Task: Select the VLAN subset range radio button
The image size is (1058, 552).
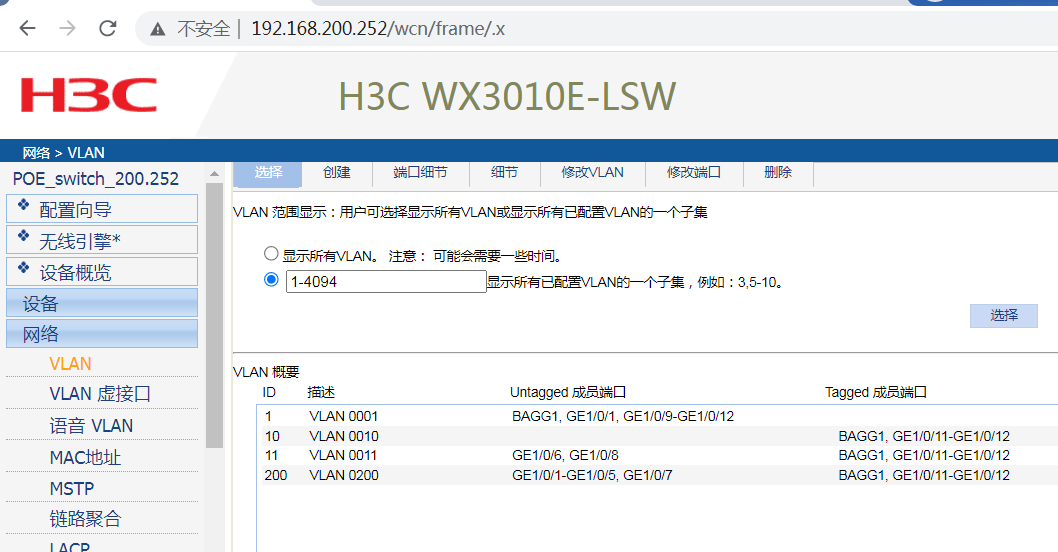Action: pos(271,279)
